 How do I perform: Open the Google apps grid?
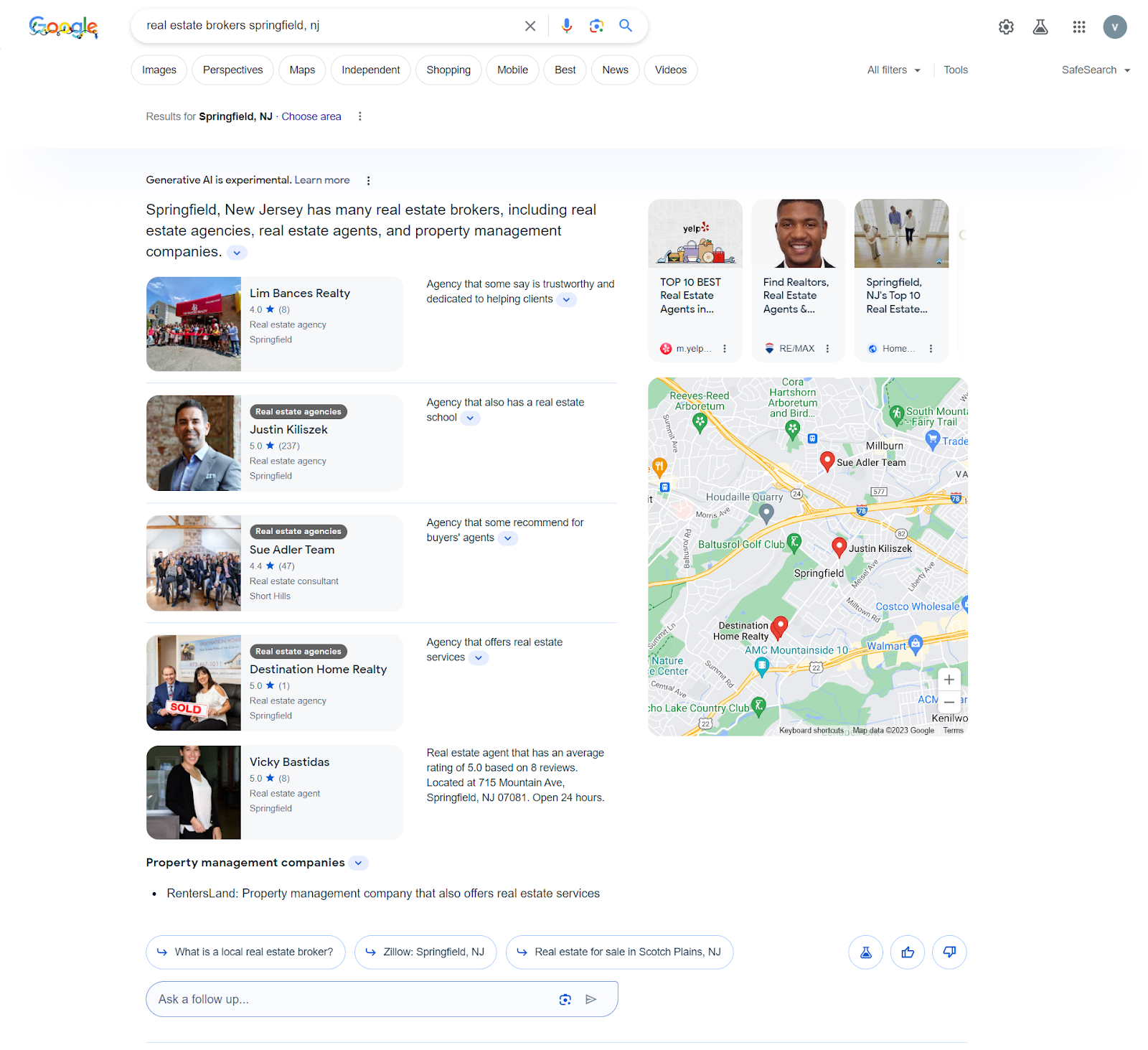1079,27
